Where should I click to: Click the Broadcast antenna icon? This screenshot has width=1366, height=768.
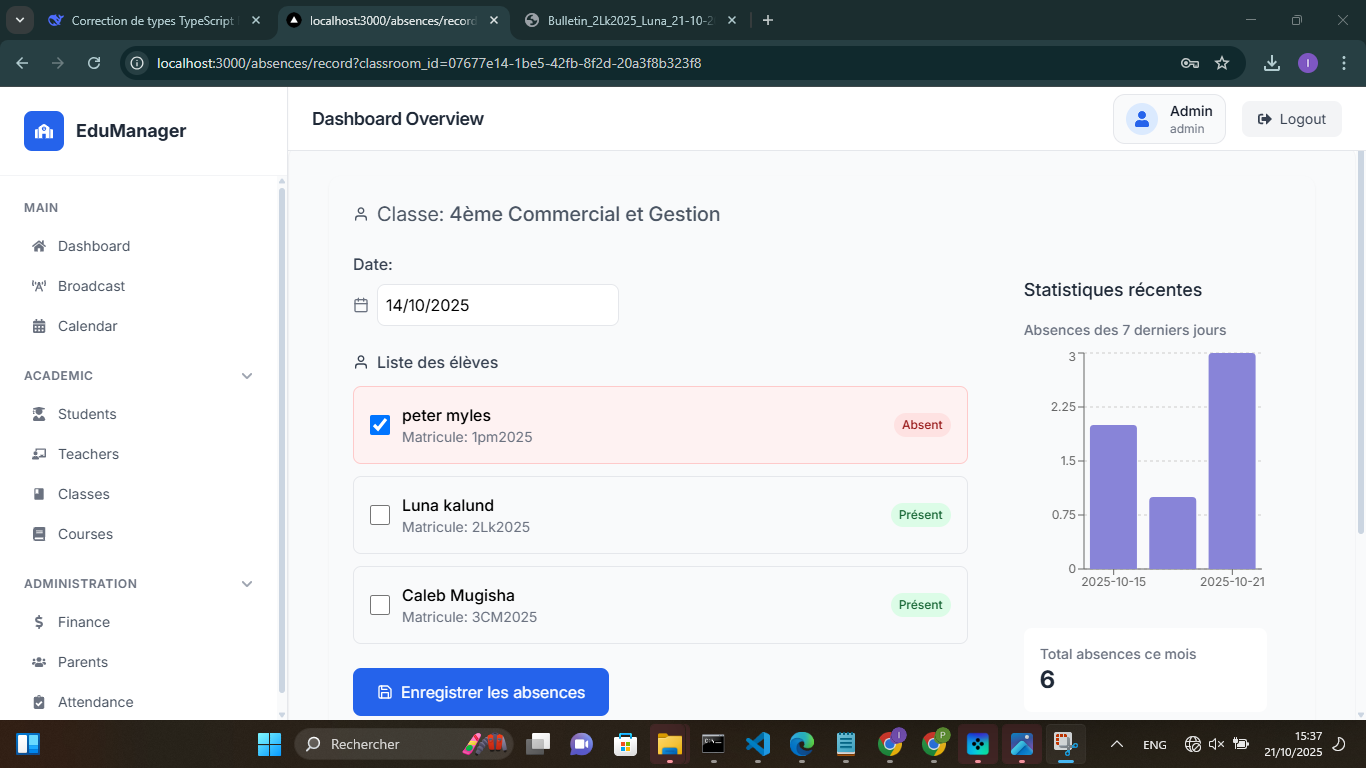[39, 286]
